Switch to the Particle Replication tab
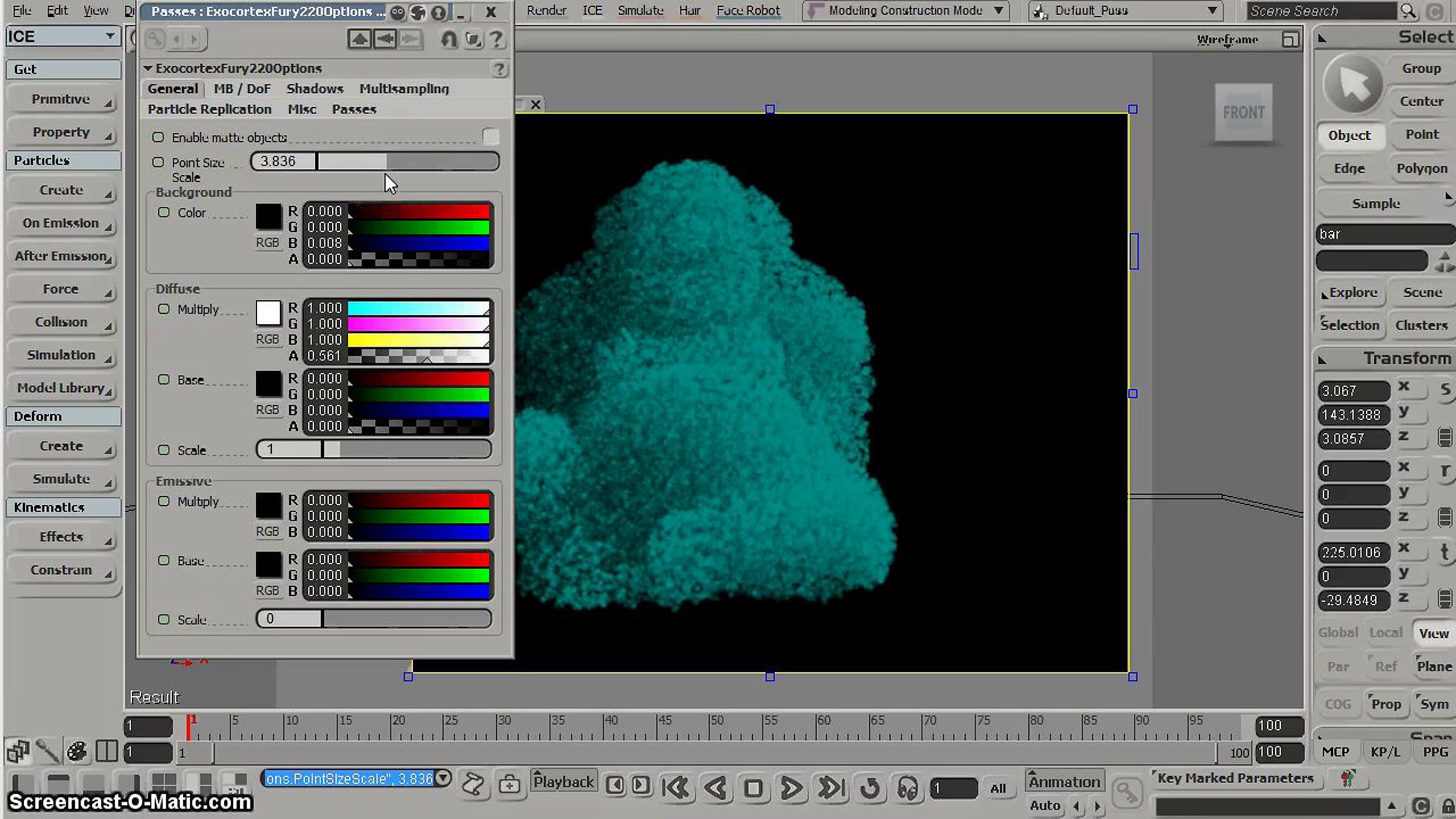This screenshot has width=1456, height=819. point(209,109)
